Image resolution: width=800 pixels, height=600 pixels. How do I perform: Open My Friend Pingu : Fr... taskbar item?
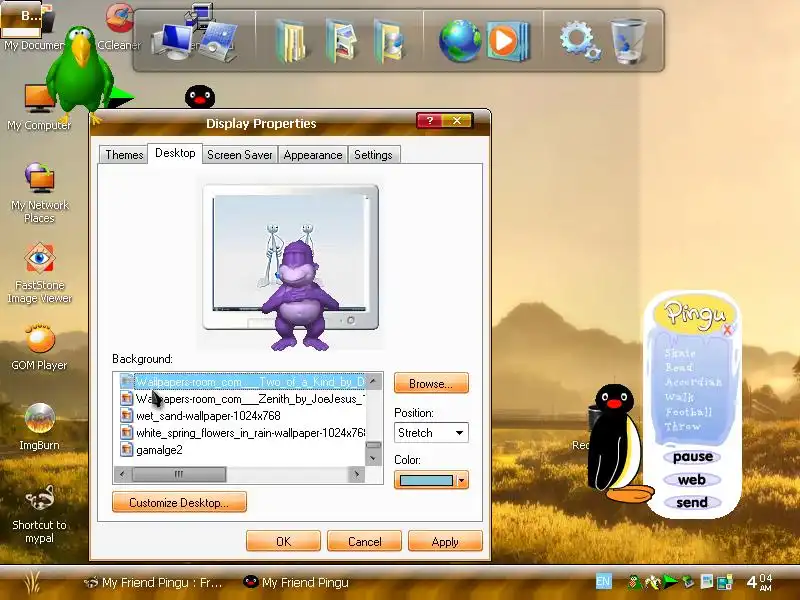click(x=153, y=582)
